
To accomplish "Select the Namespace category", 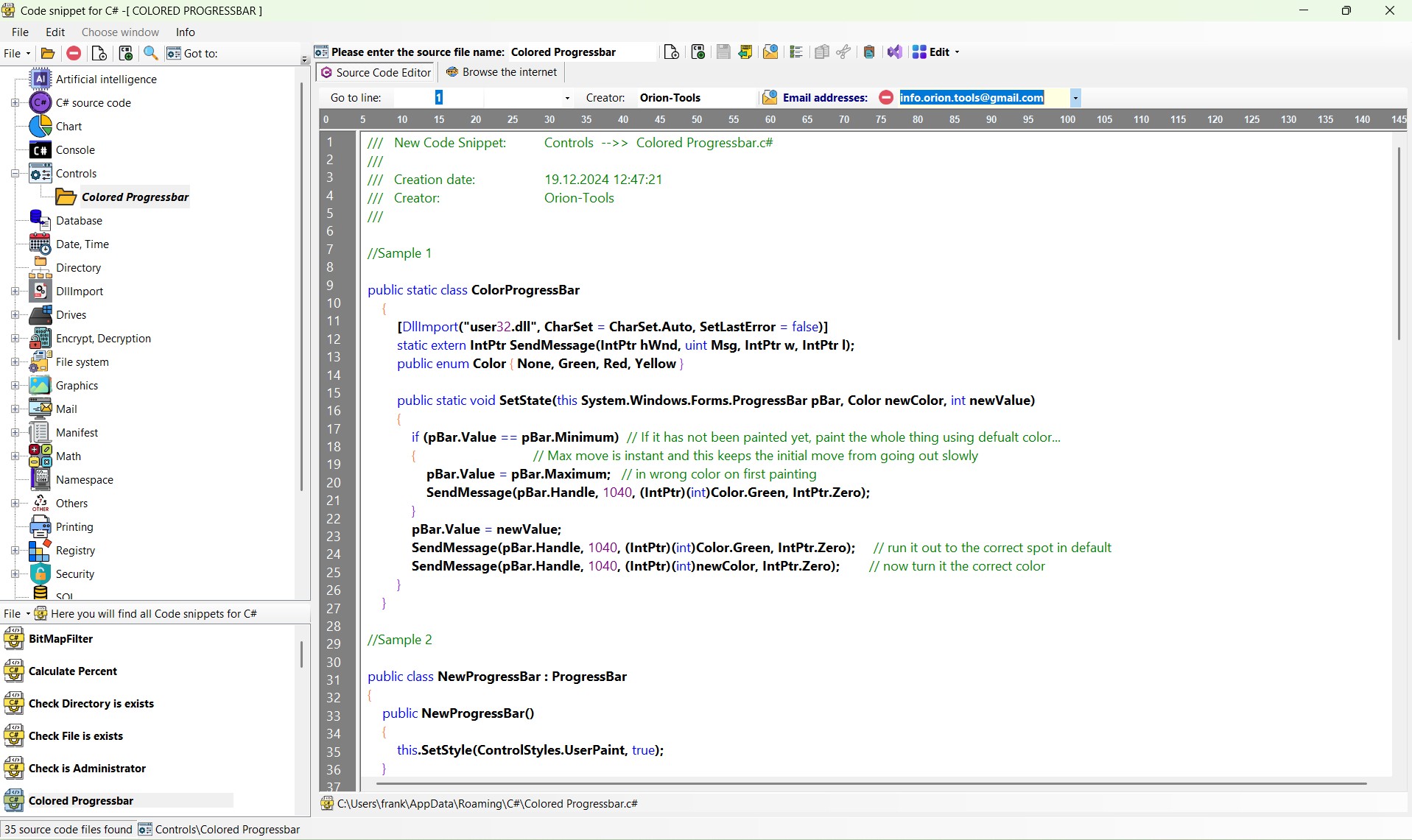I will click(85, 479).
